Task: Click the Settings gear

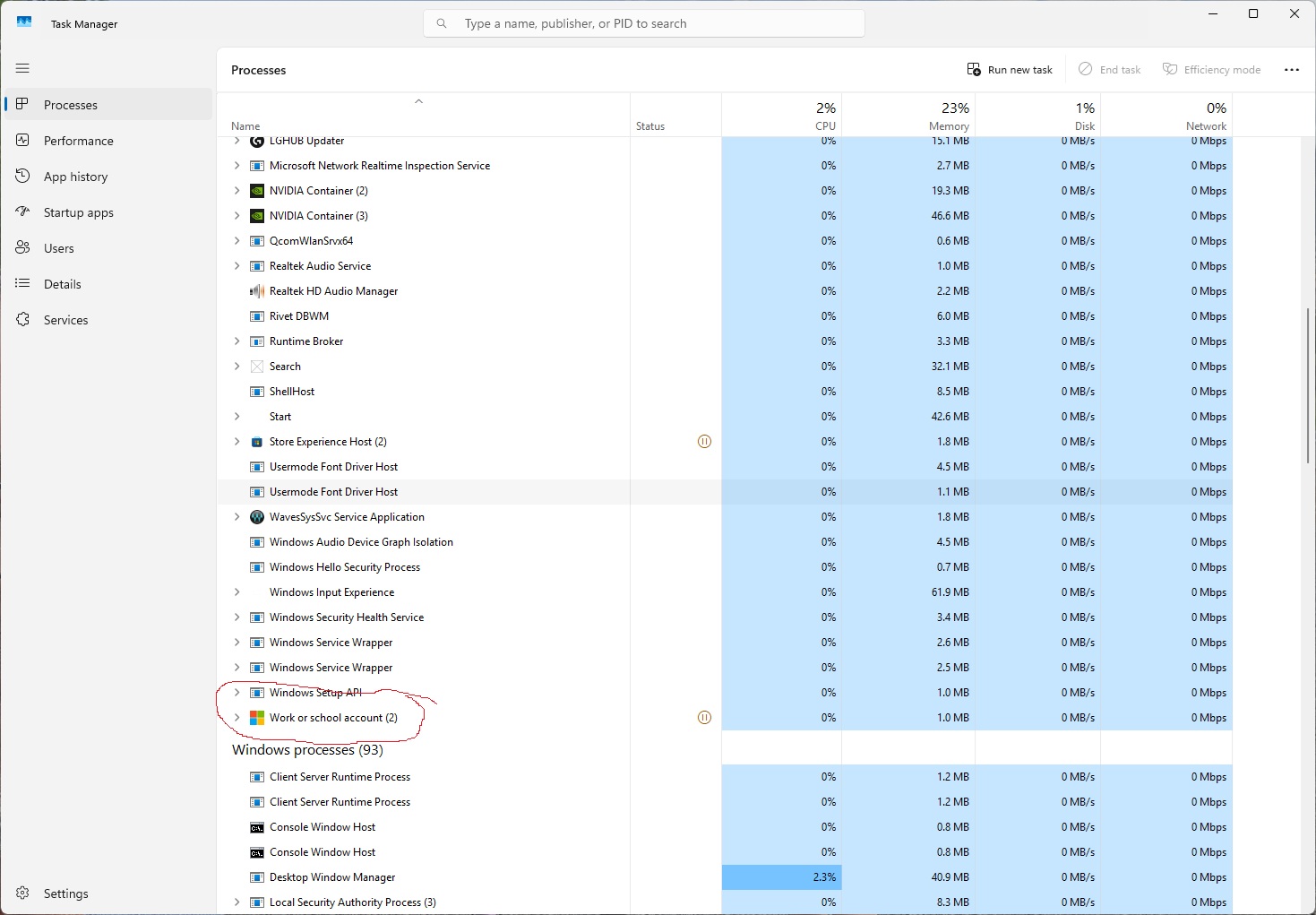Action: (x=22, y=893)
